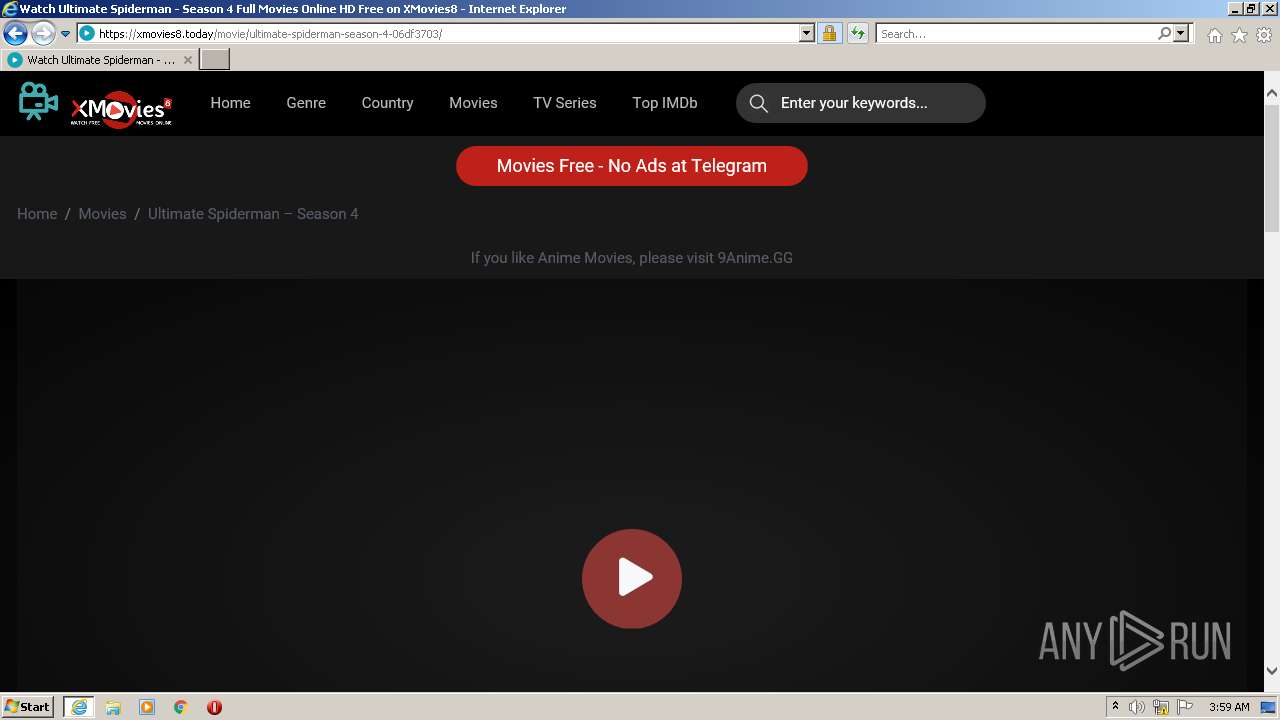Click the XMovies8 logo
This screenshot has height=720, width=1280.
click(96, 103)
